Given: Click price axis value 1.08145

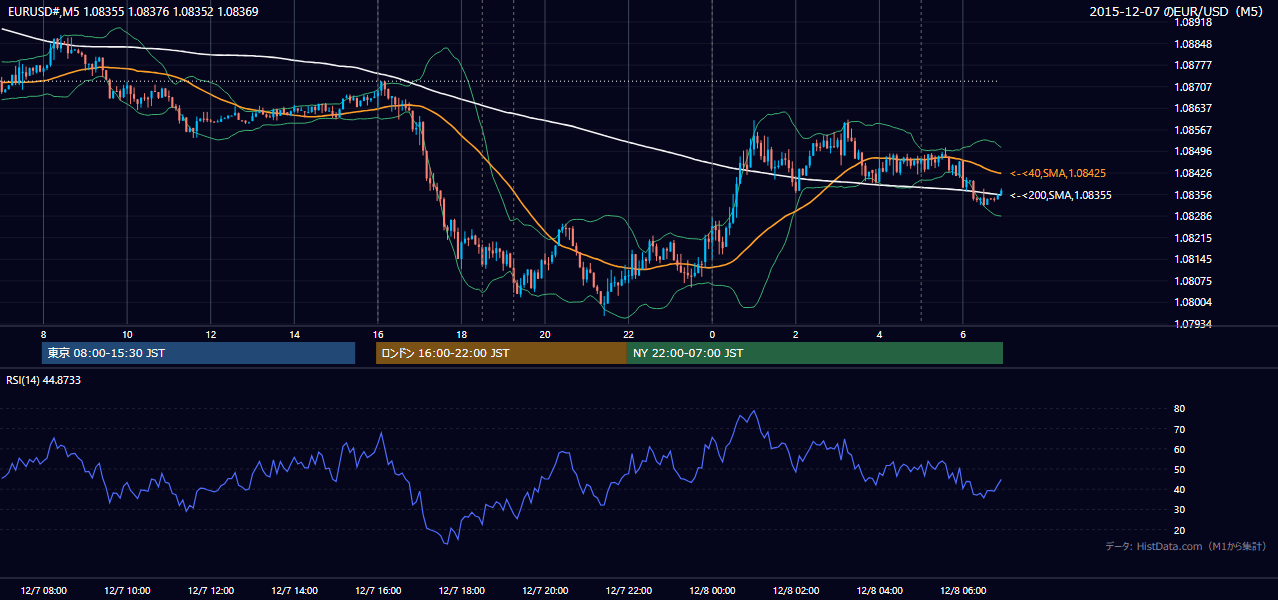Looking at the screenshot, I should pyautogui.click(x=1193, y=259).
